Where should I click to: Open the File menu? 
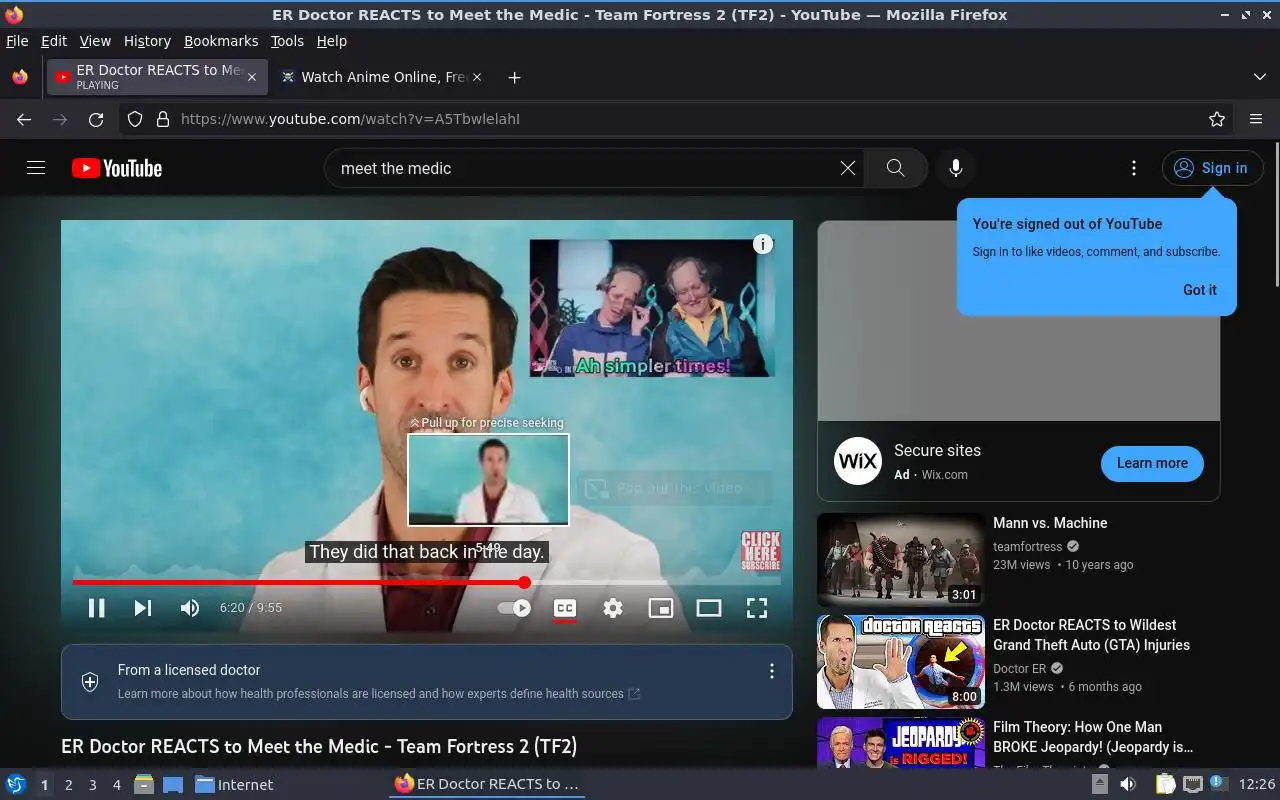coord(17,41)
